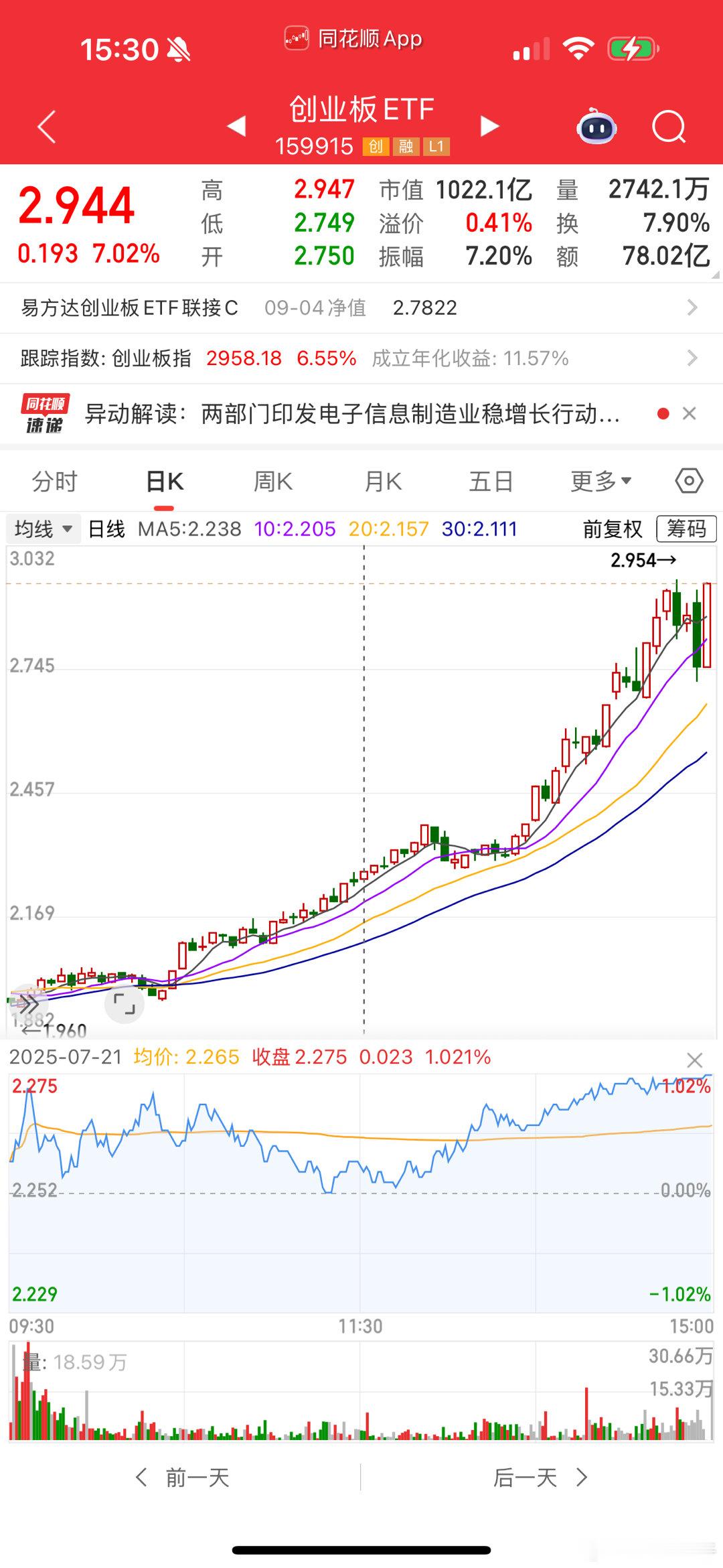Tap MA5:2.238 moving average label

[189, 529]
